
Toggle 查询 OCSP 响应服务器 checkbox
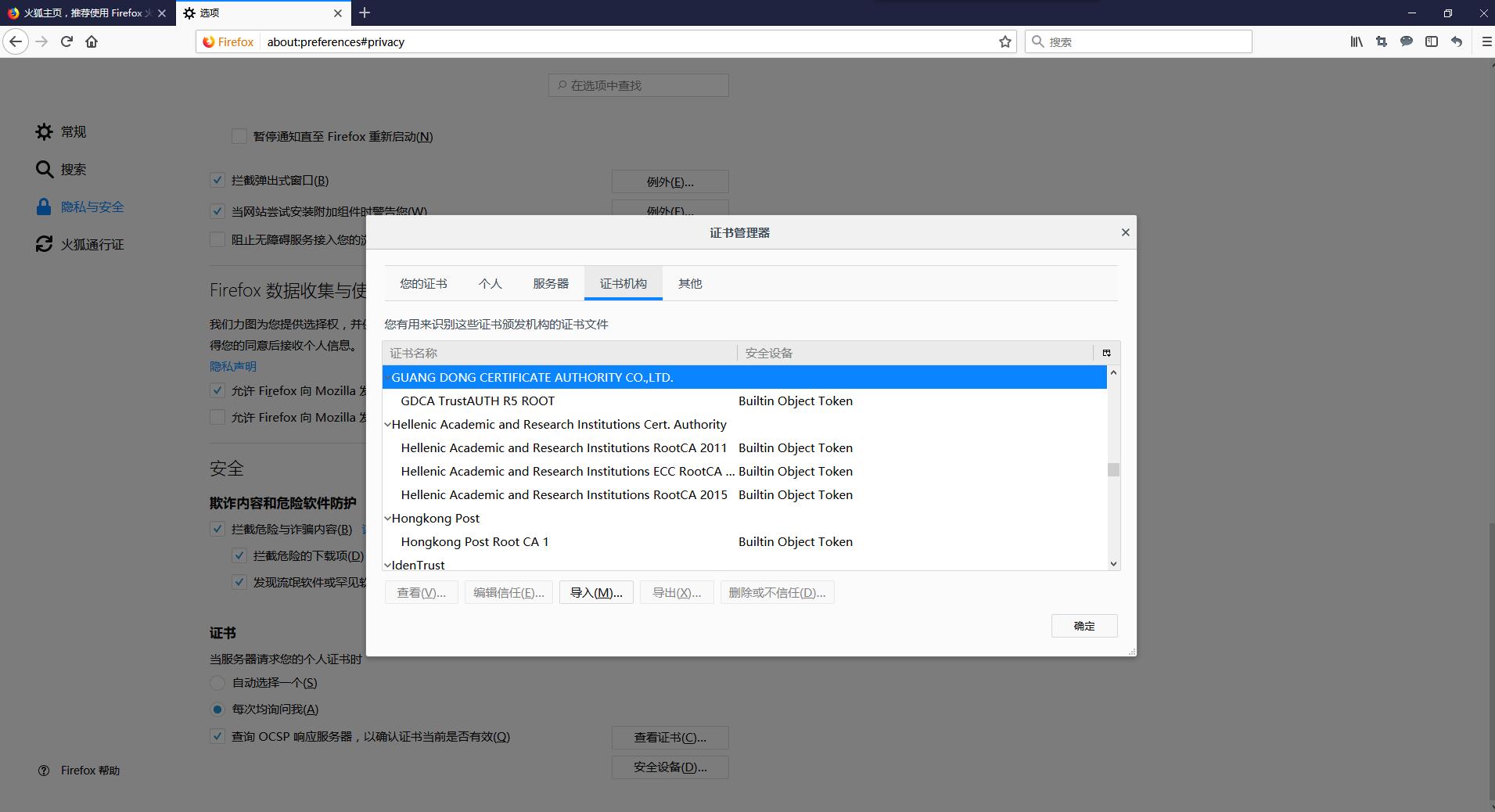(217, 736)
